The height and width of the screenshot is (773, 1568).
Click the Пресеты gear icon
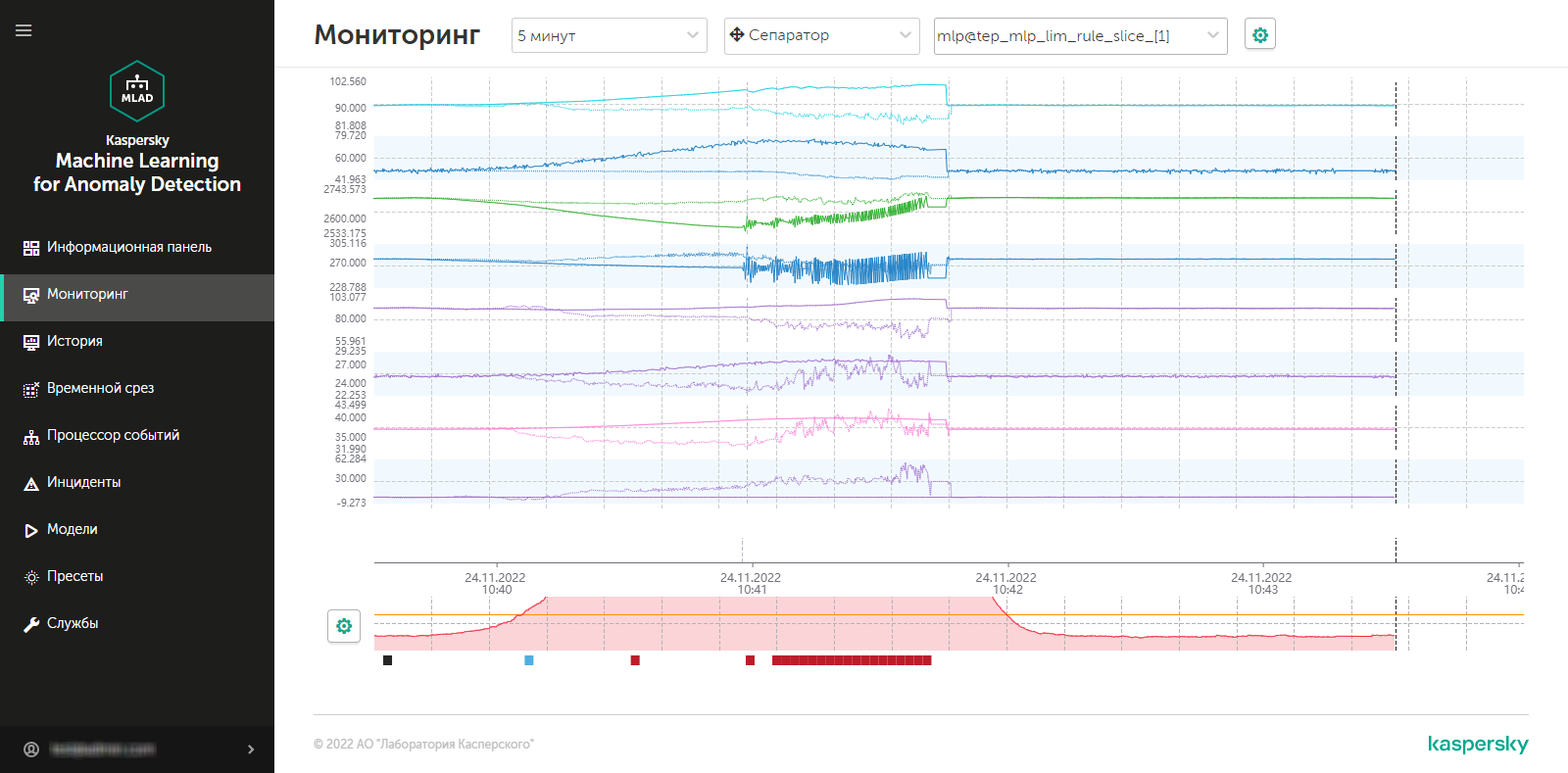(31, 577)
